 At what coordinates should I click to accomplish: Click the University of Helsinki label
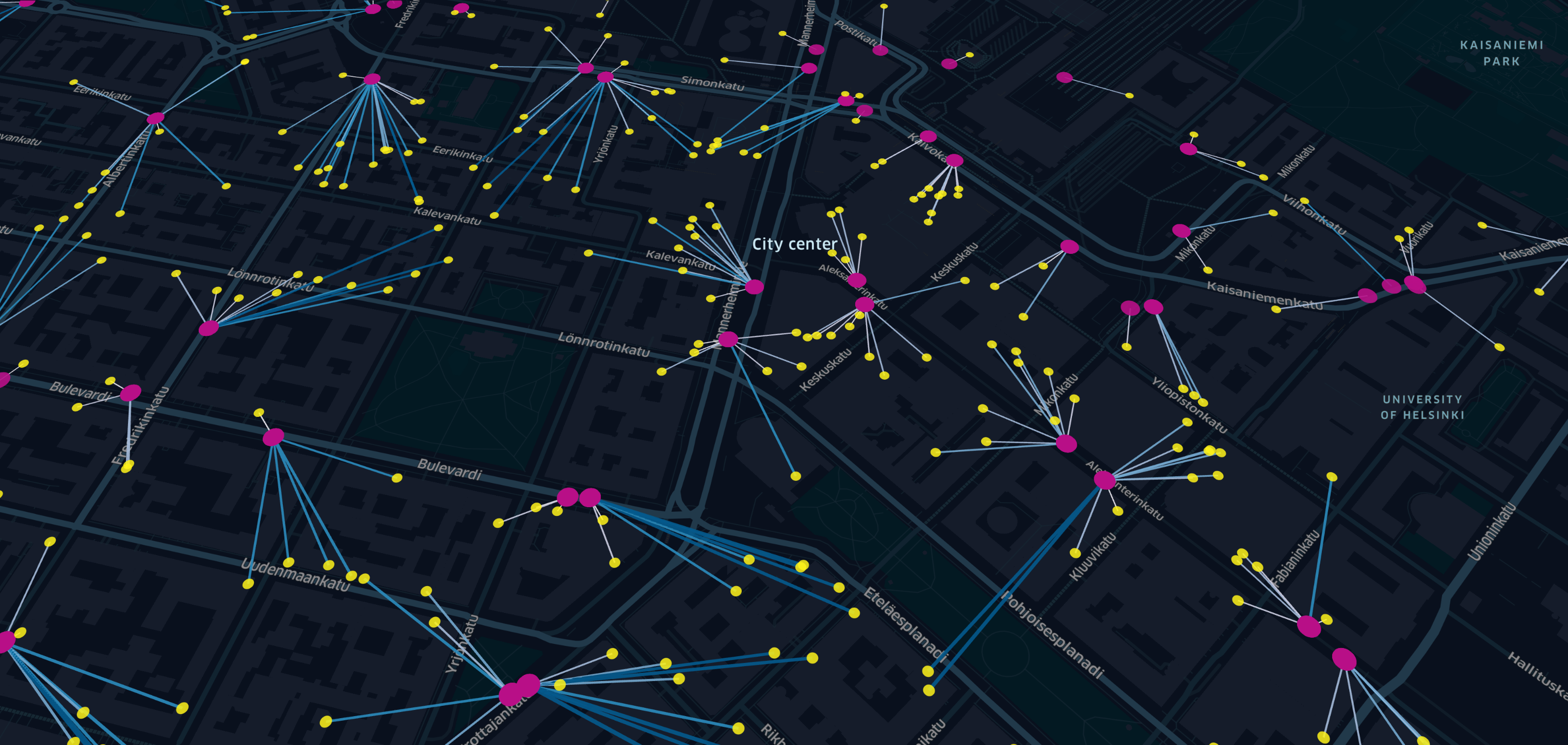click(x=1422, y=407)
